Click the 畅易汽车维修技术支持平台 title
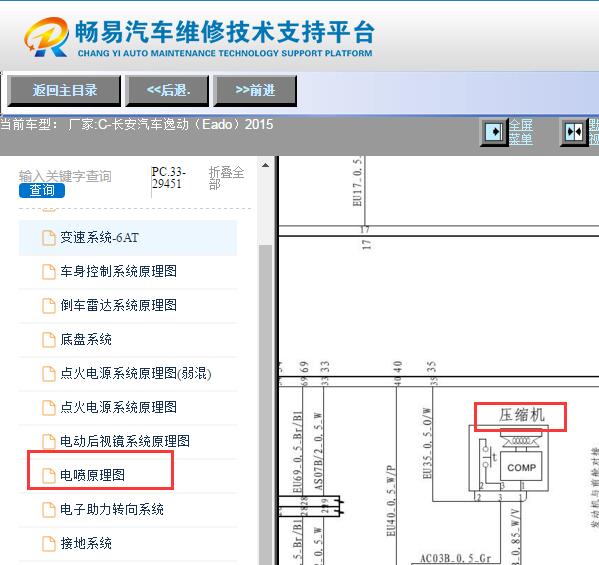Viewport: 599px width, 565px height. click(x=225, y=32)
